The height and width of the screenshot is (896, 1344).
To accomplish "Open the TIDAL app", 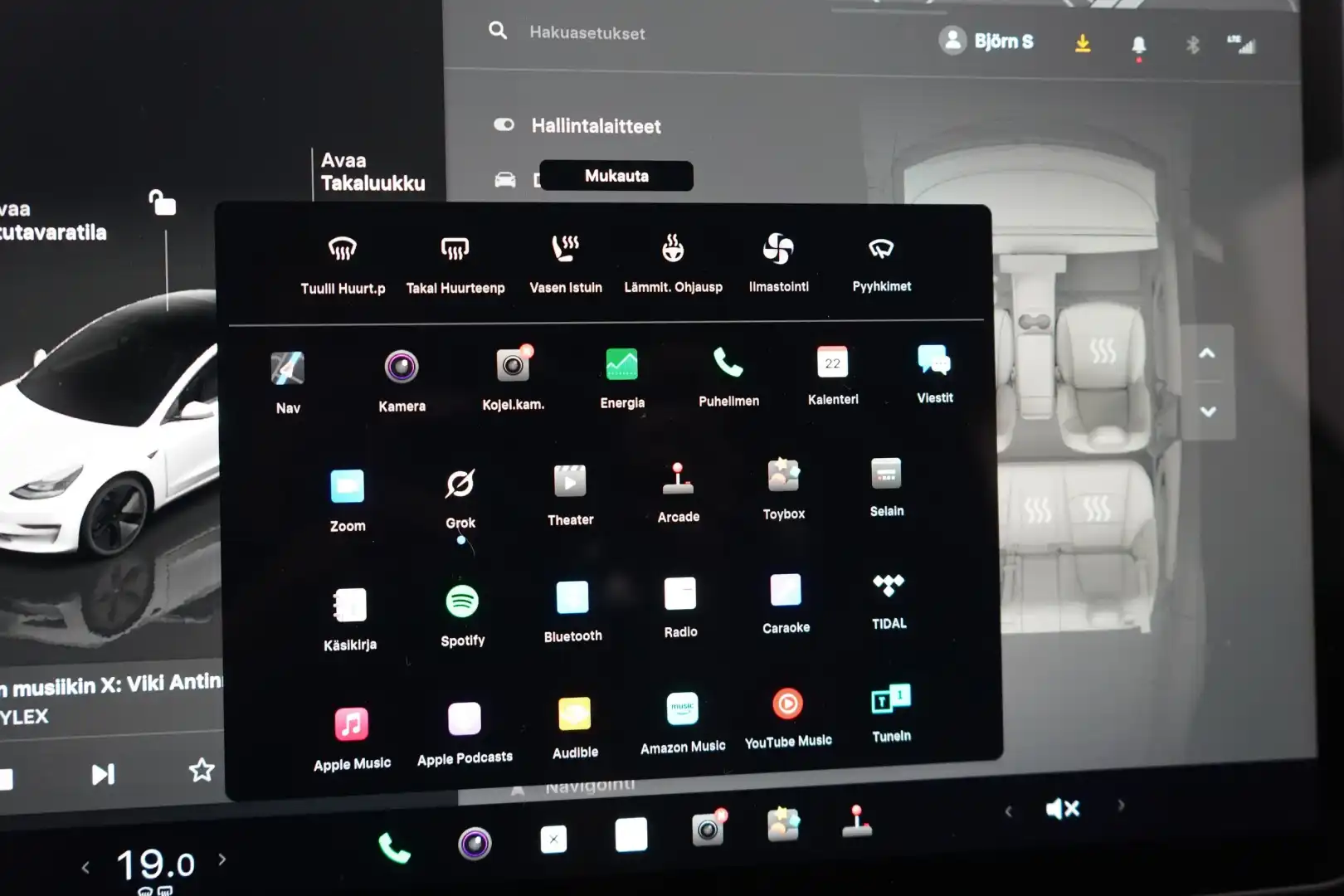I will pos(889,601).
